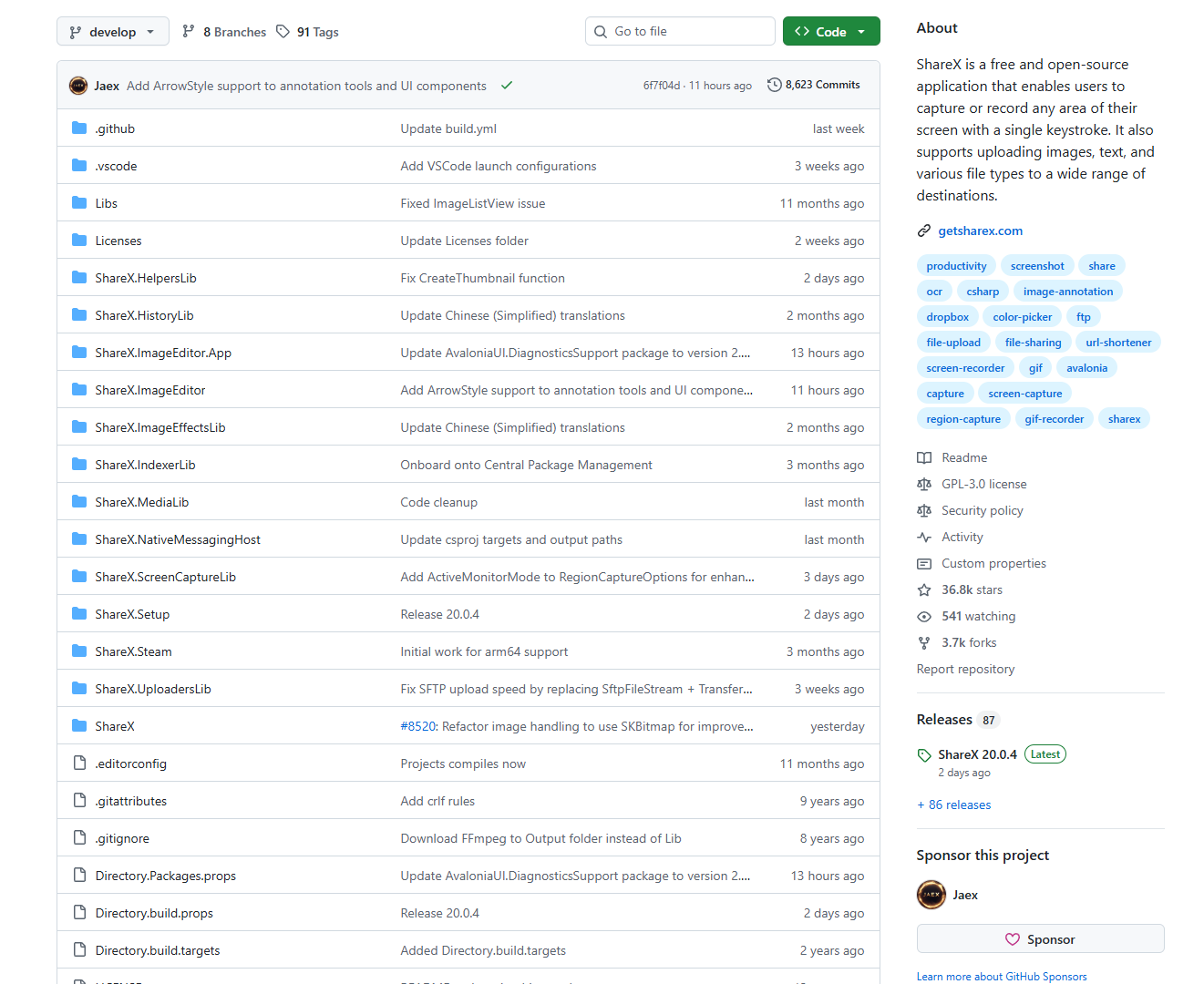Click the ShareX.MediaLib folder icon

point(79,502)
